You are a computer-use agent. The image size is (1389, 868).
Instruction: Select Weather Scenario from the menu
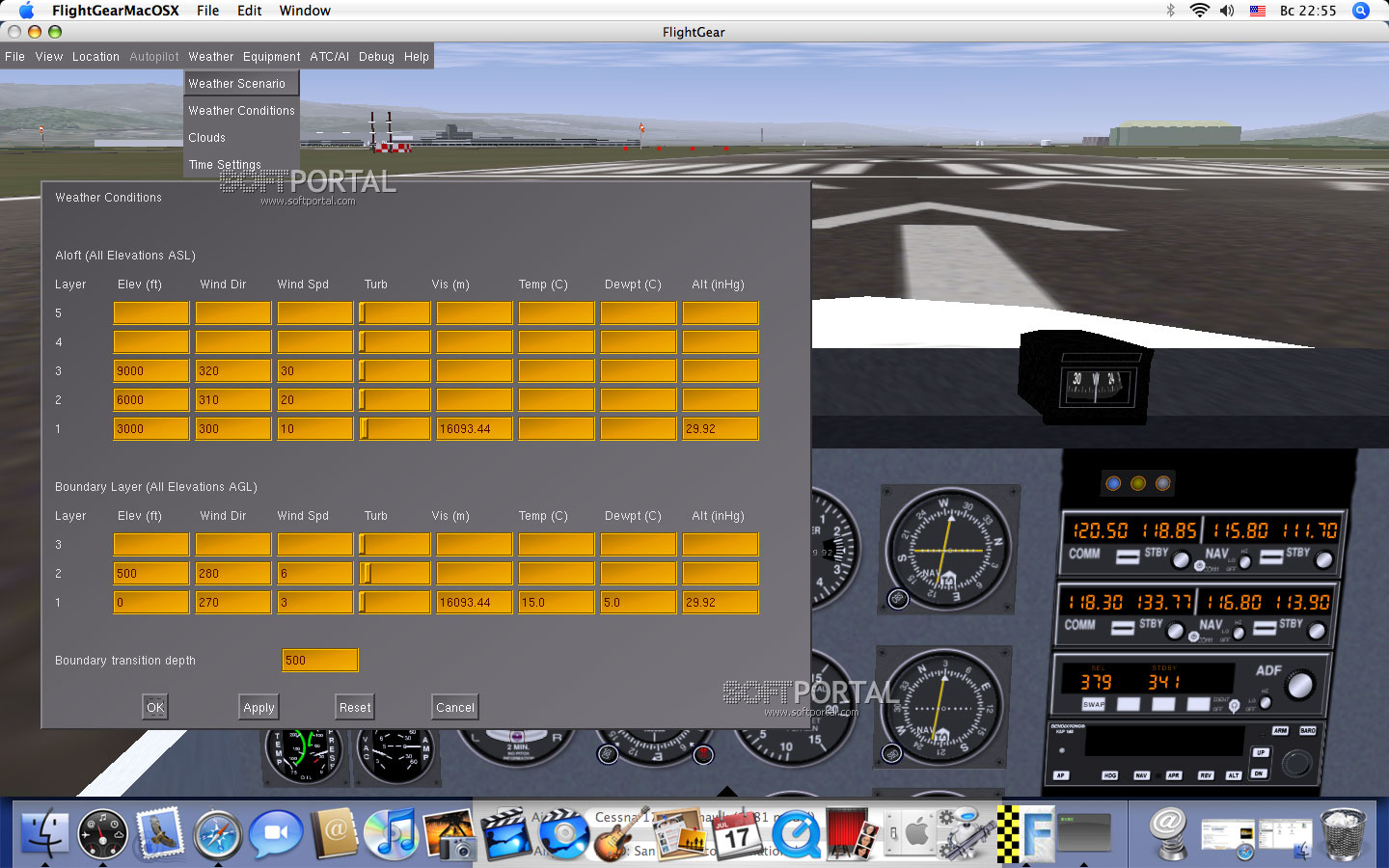coord(241,84)
